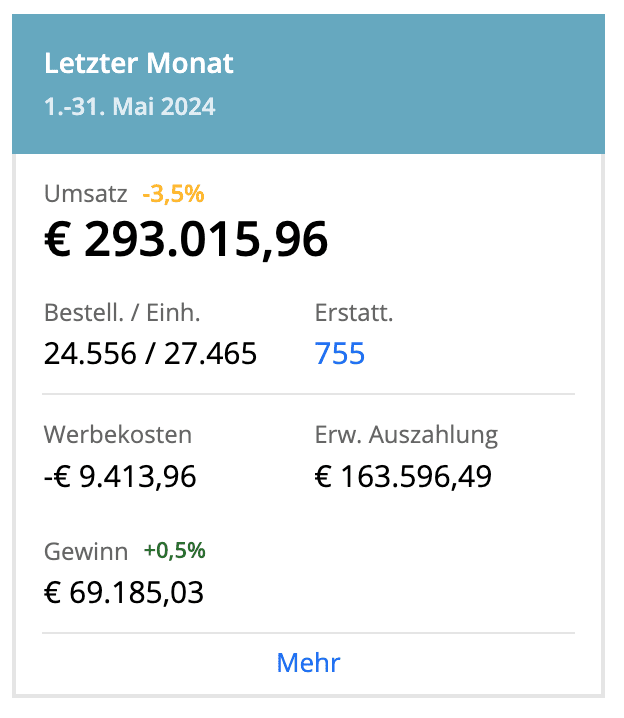Select the profit value € 69.185,03
This screenshot has height=718, width=624.
[x=124, y=593]
